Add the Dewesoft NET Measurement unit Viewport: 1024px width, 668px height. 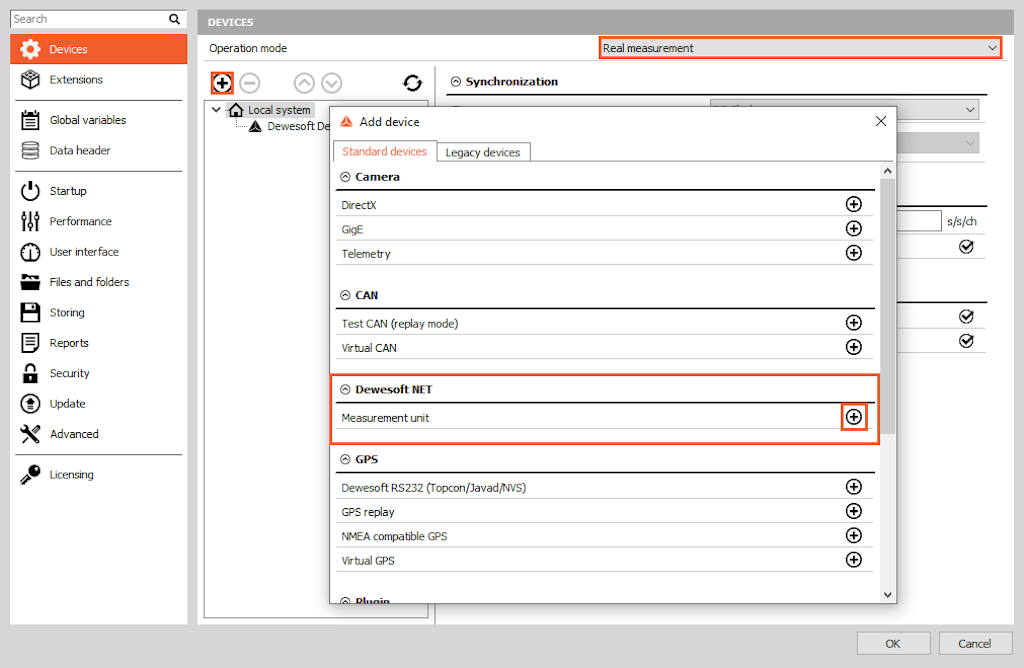pos(854,417)
